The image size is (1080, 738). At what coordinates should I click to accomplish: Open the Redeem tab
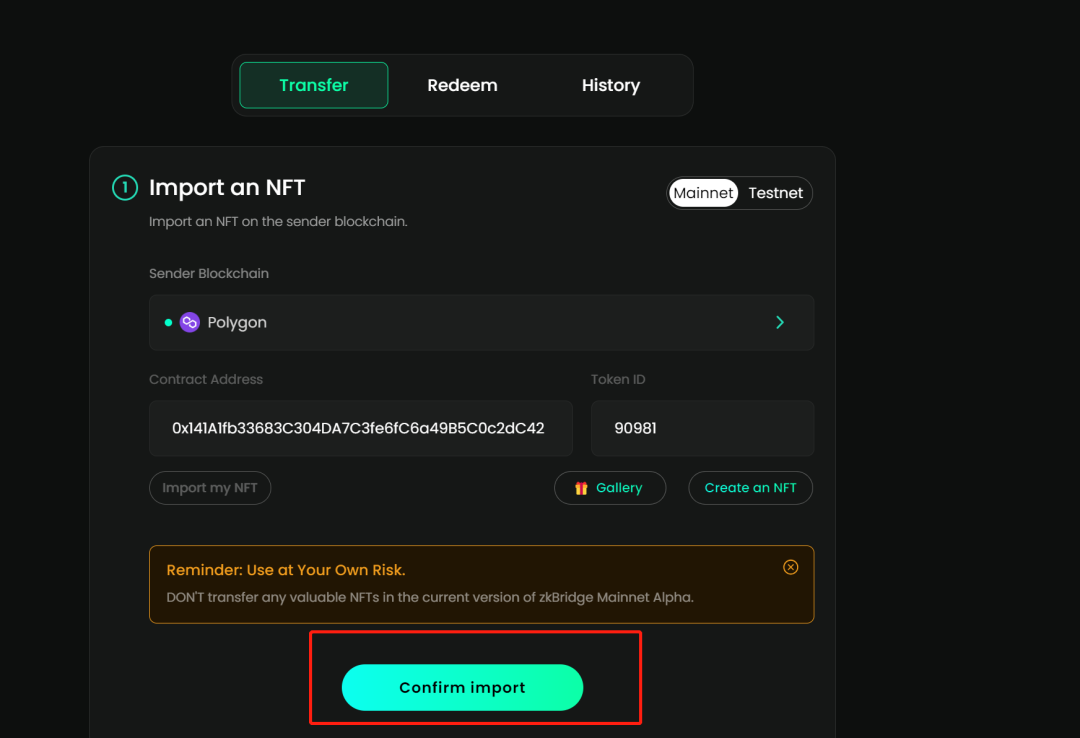pyautogui.click(x=462, y=85)
